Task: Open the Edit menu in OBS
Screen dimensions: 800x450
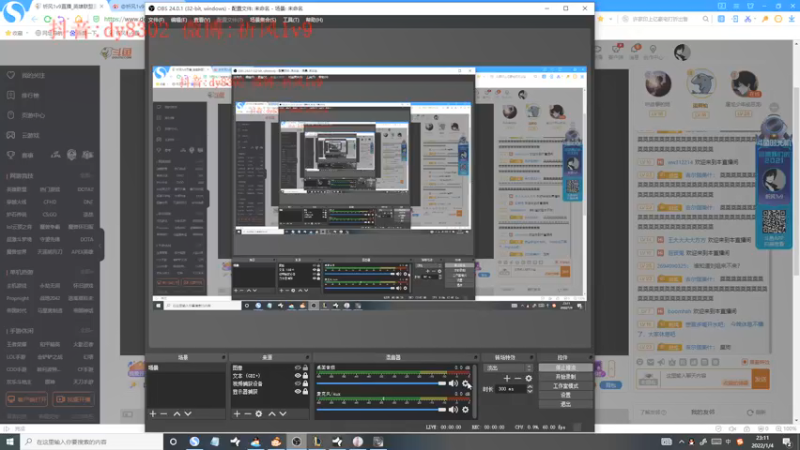Action: coord(179,20)
